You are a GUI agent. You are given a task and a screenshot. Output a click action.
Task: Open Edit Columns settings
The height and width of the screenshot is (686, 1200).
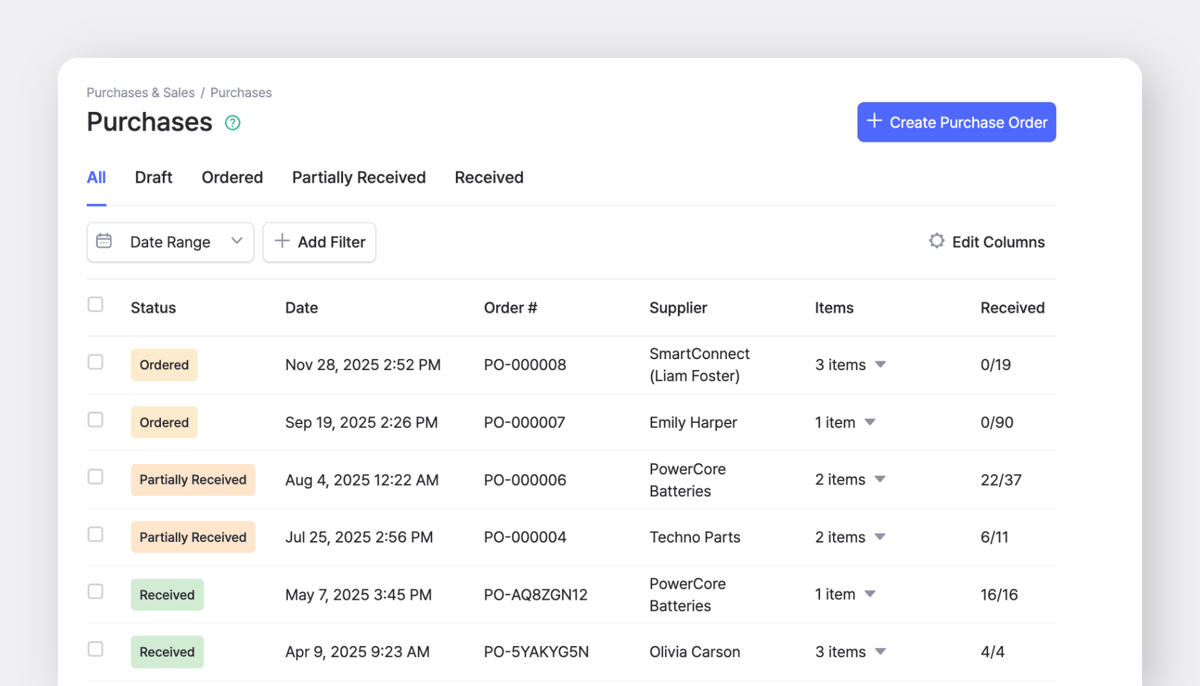pos(999,241)
